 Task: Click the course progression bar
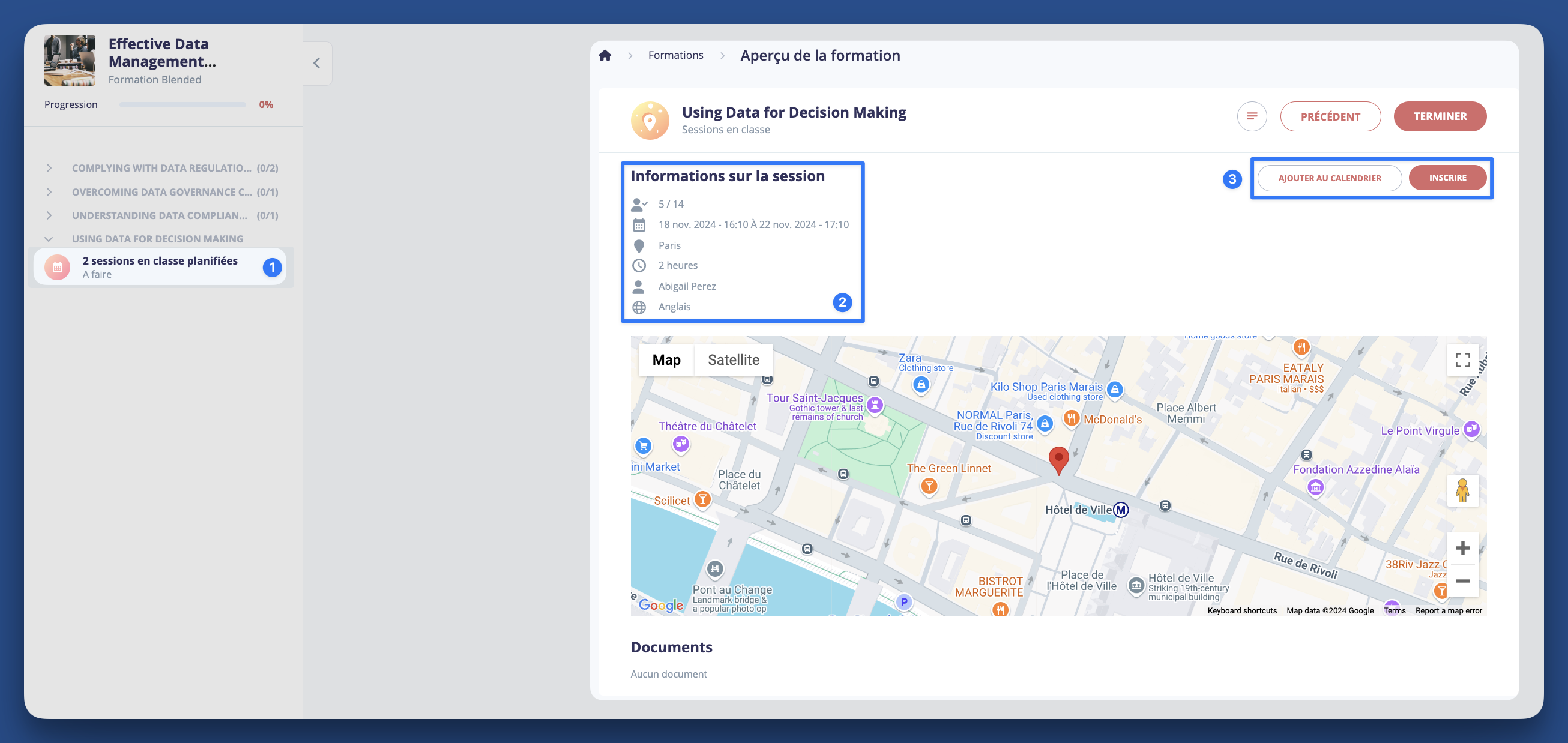(182, 104)
